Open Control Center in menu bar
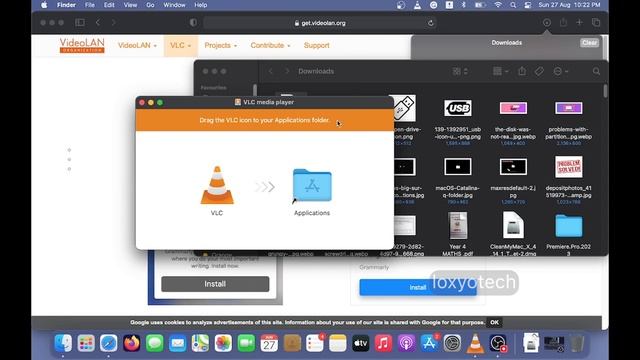This screenshot has height=360, width=640. (x=528, y=5)
